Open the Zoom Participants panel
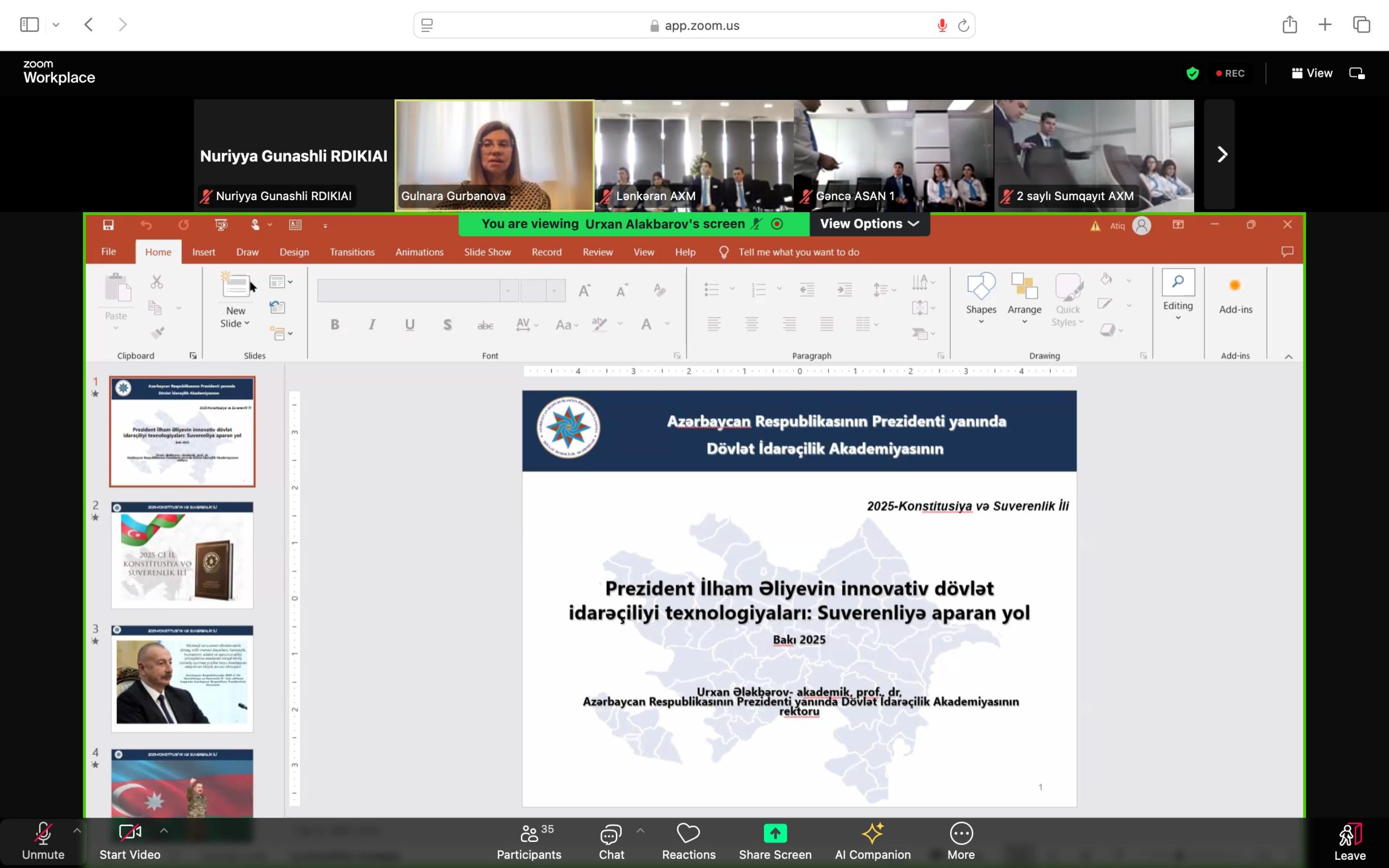This screenshot has width=1389, height=868. pos(528,841)
